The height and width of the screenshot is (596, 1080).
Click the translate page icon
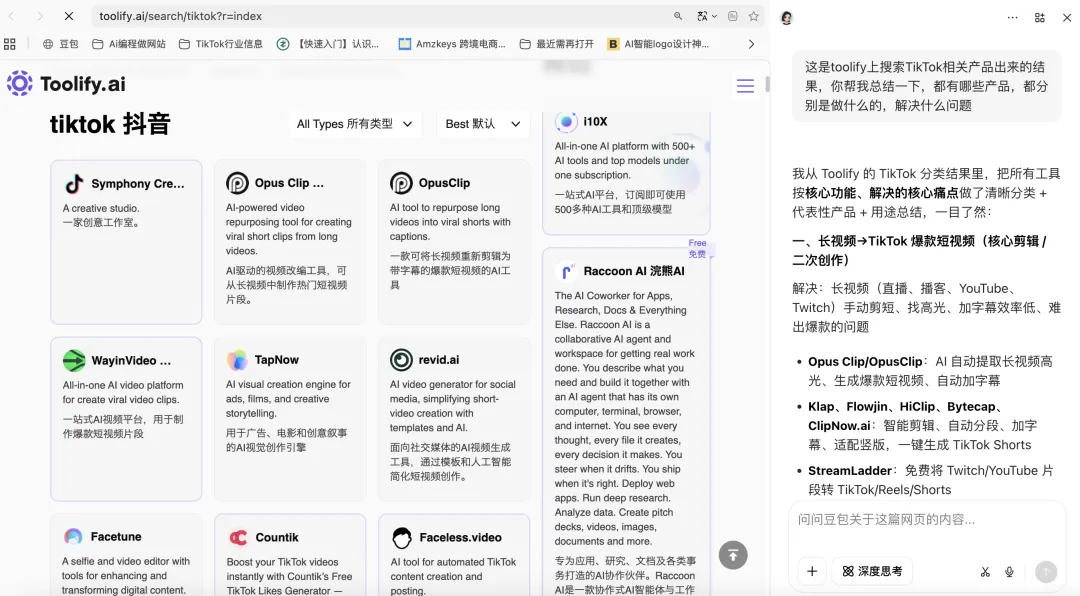[x=702, y=16]
